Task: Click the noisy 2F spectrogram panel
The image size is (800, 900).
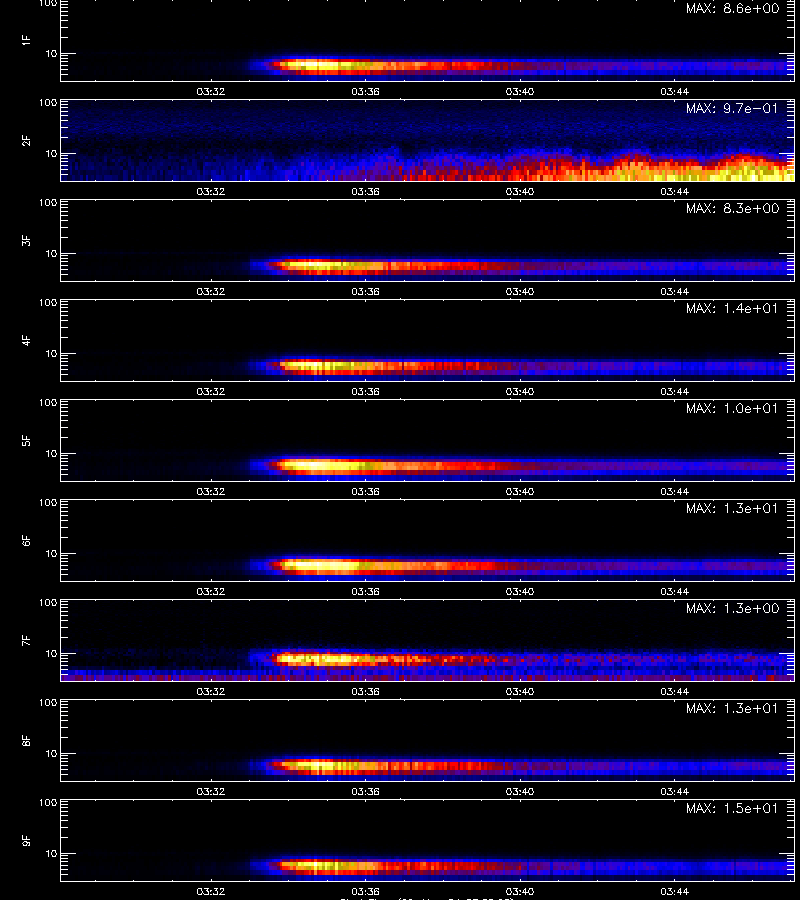Action: [x=428, y=140]
